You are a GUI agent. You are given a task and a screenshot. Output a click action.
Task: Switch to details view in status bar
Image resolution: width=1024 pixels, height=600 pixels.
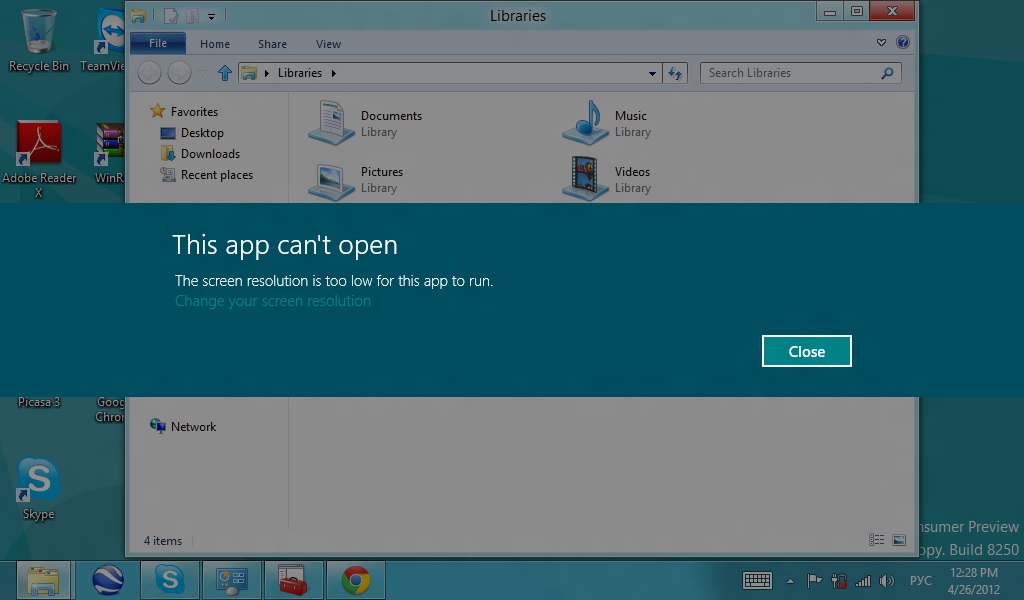click(x=876, y=540)
